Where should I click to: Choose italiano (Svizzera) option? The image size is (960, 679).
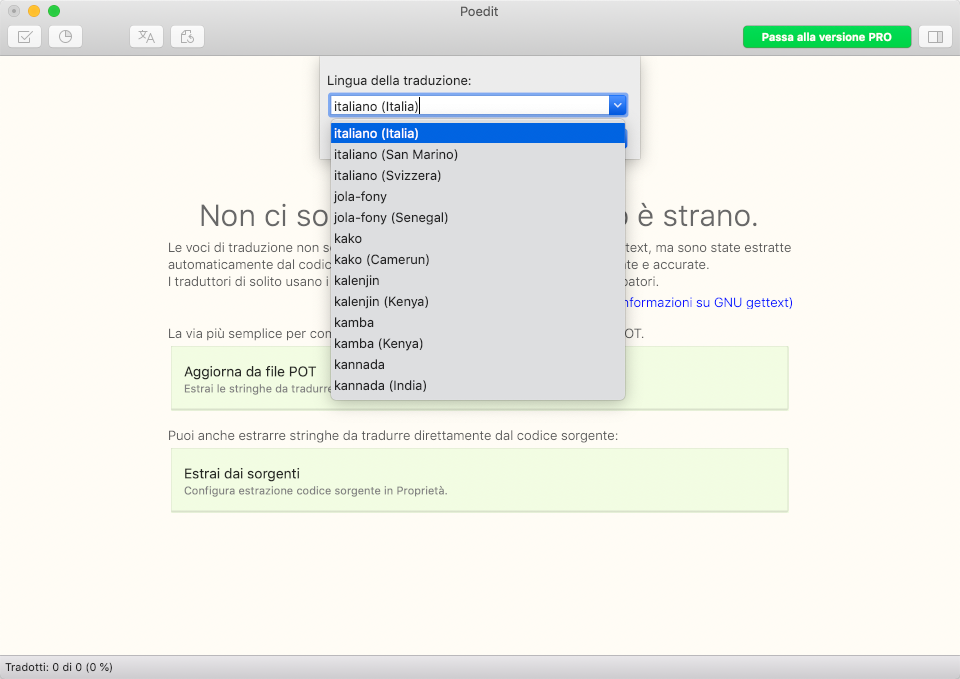[x=478, y=175]
